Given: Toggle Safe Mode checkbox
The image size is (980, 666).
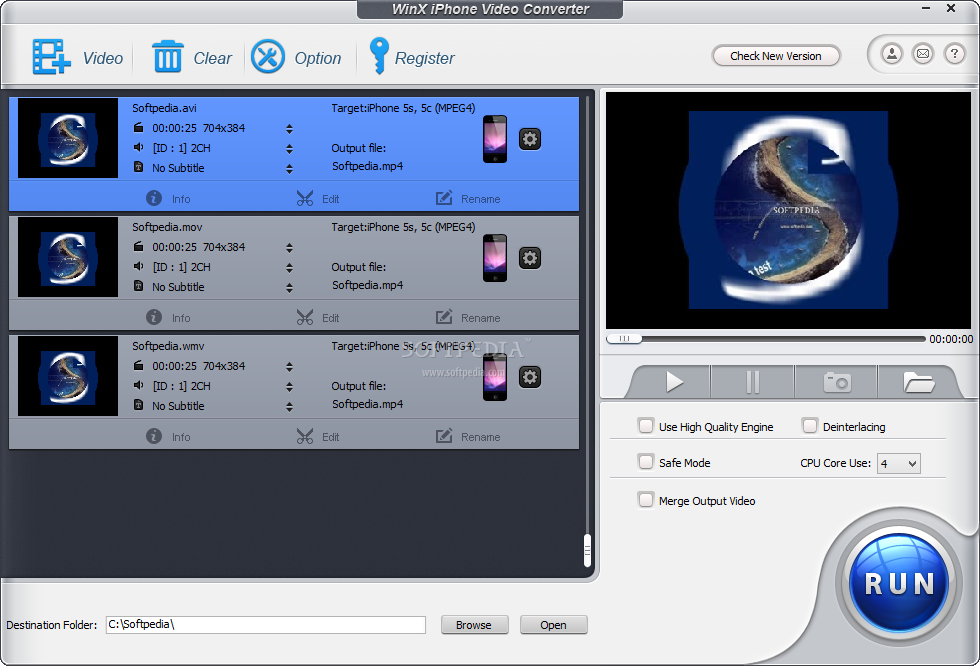Looking at the screenshot, I should pos(646,462).
